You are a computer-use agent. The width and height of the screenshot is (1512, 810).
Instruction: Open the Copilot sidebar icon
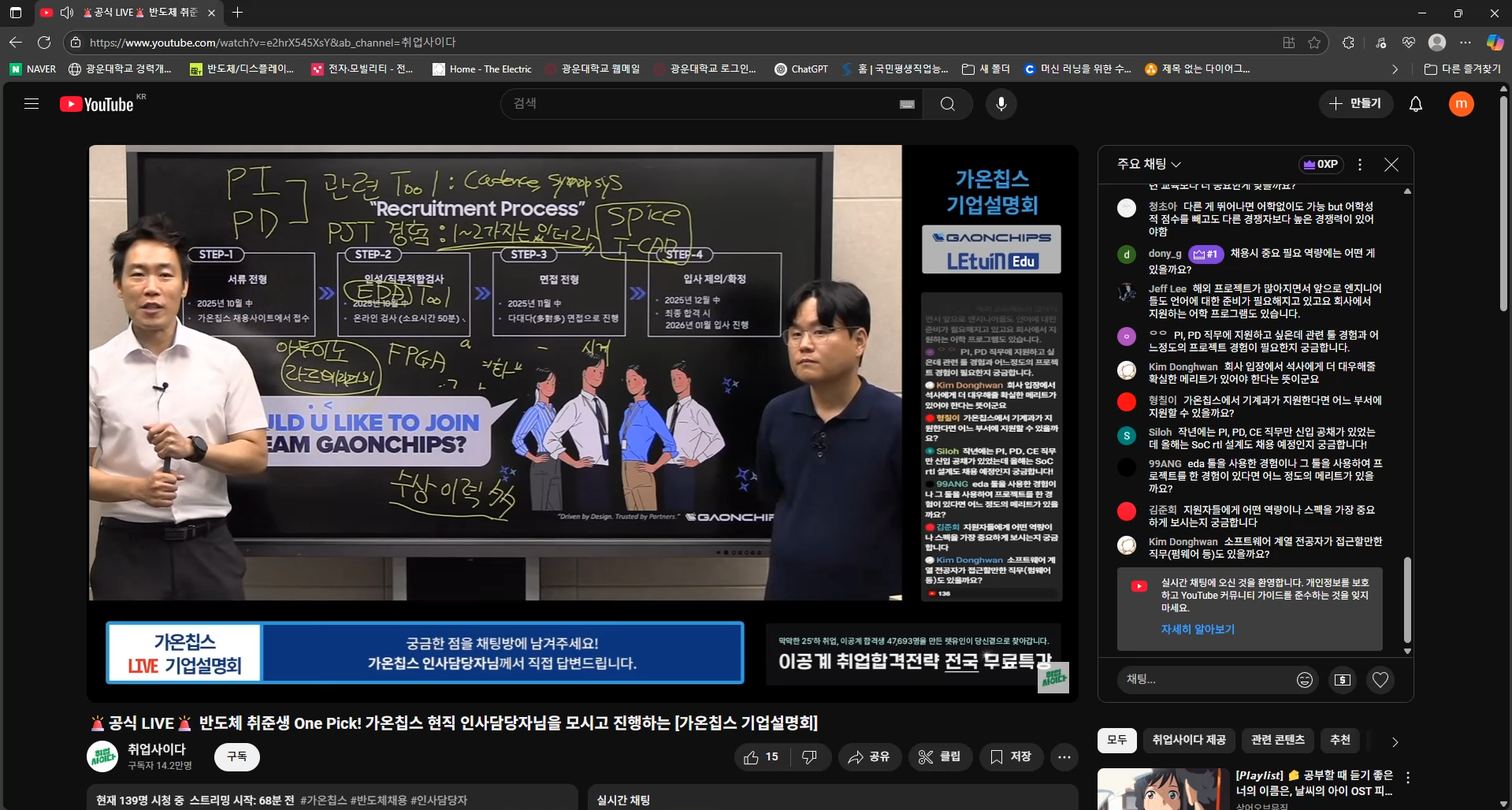[x=1495, y=43]
